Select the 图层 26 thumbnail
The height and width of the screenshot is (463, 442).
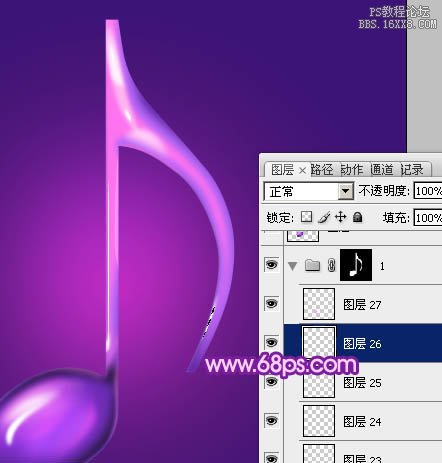pyautogui.click(x=319, y=342)
